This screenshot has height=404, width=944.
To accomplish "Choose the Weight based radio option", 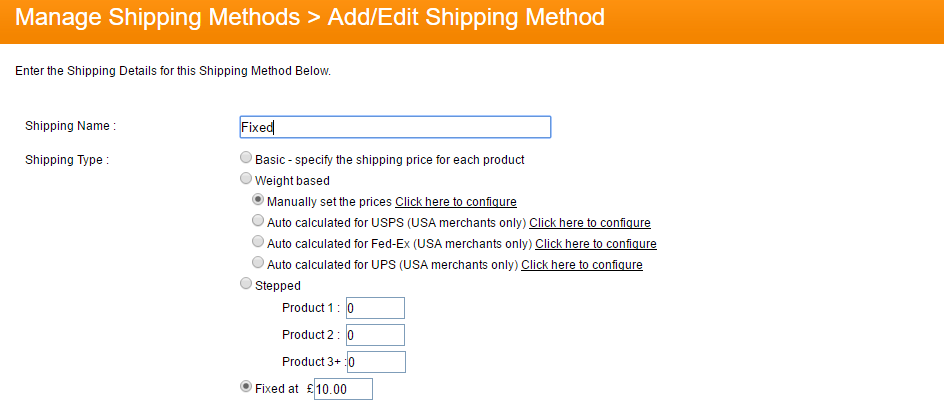I will point(246,179).
